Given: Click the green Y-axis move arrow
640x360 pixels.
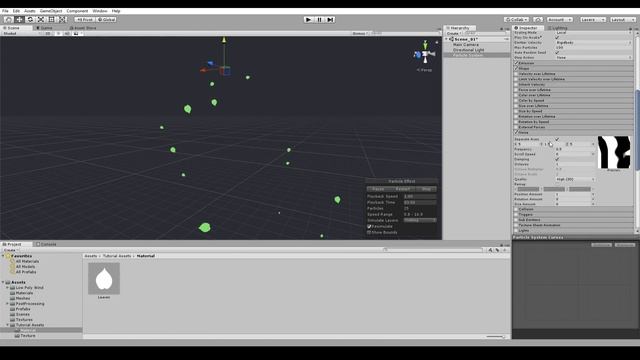Looking at the screenshot, I should pyautogui.click(x=224, y=40).
